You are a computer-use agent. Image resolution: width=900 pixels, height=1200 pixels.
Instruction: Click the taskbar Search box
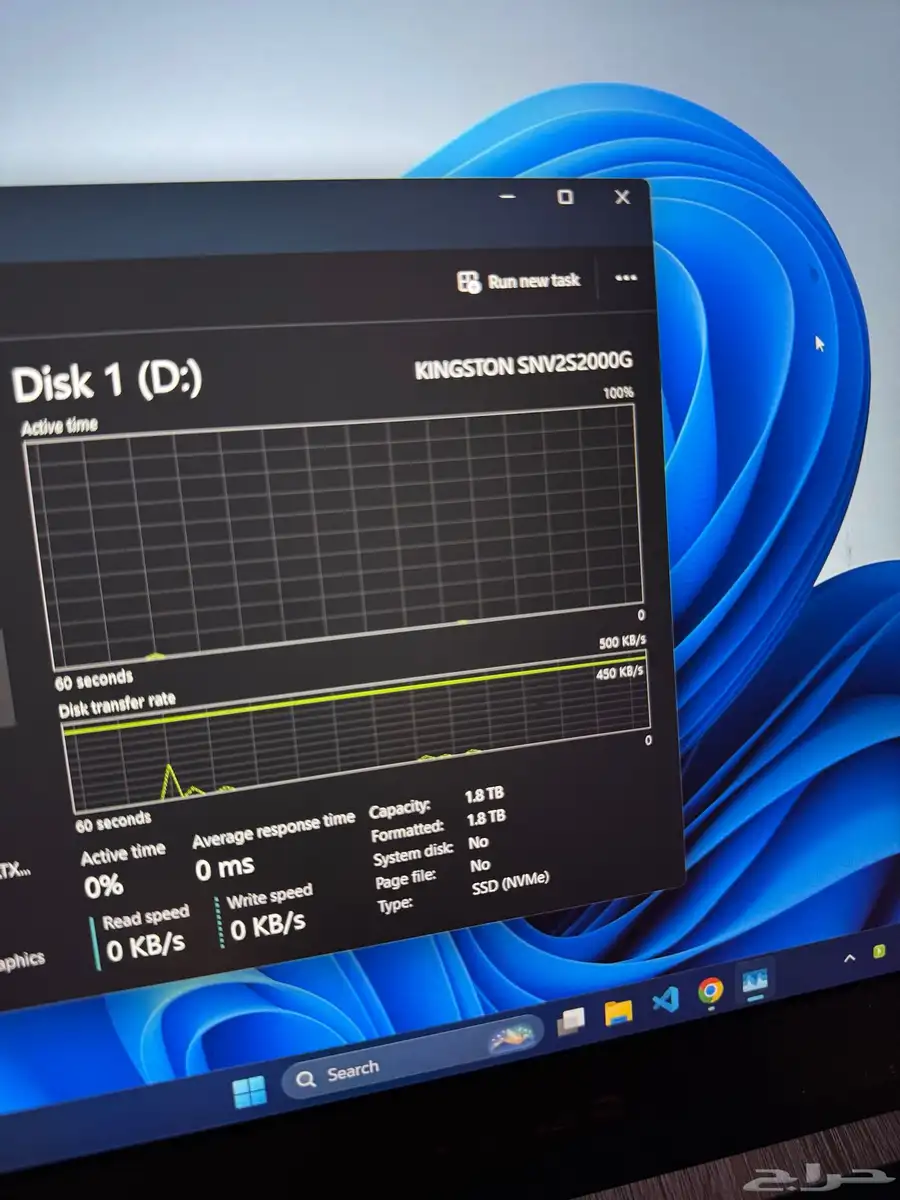[x=412, y=1060]
